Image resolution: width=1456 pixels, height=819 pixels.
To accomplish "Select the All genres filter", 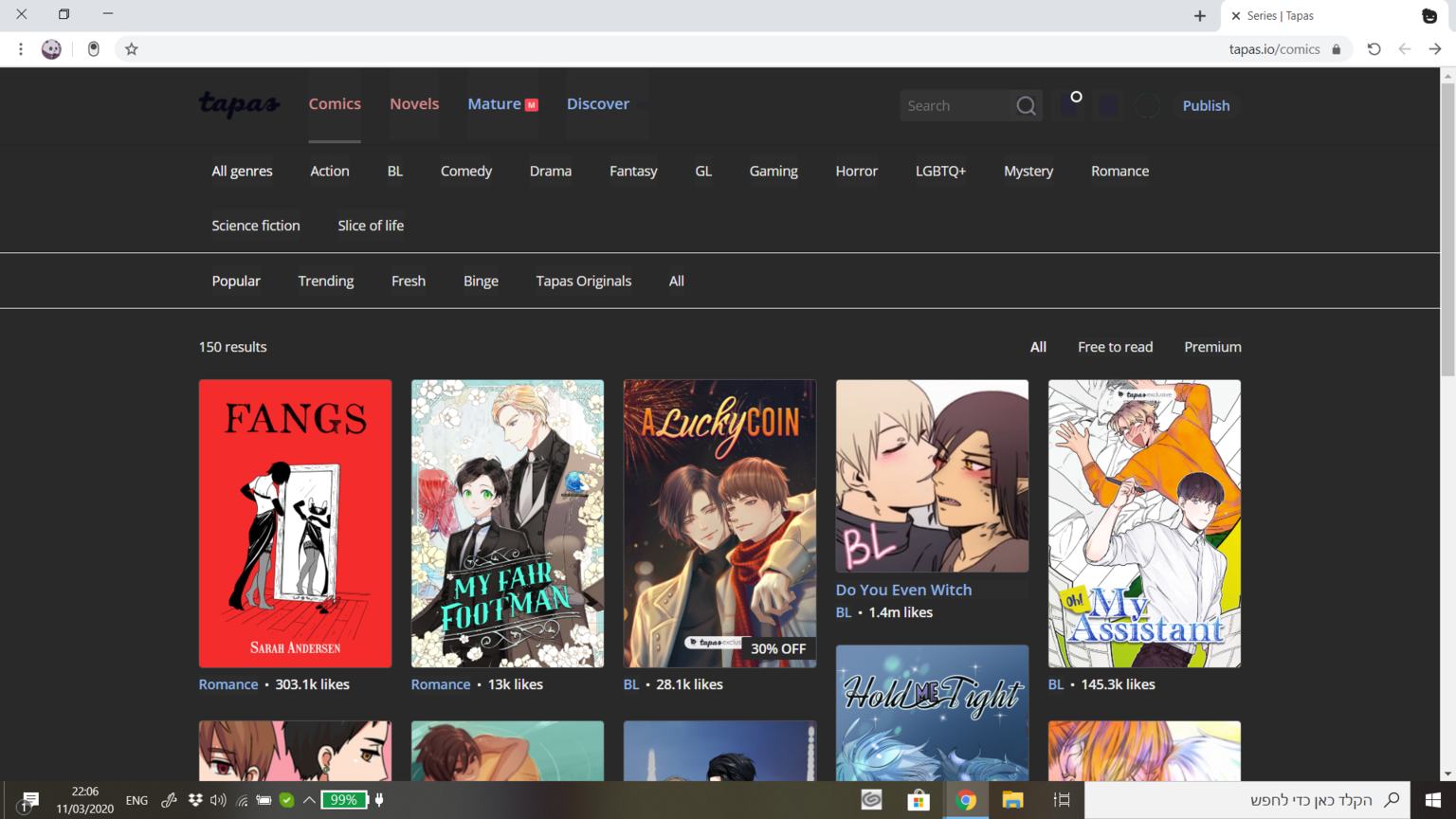I will (242, 172).
